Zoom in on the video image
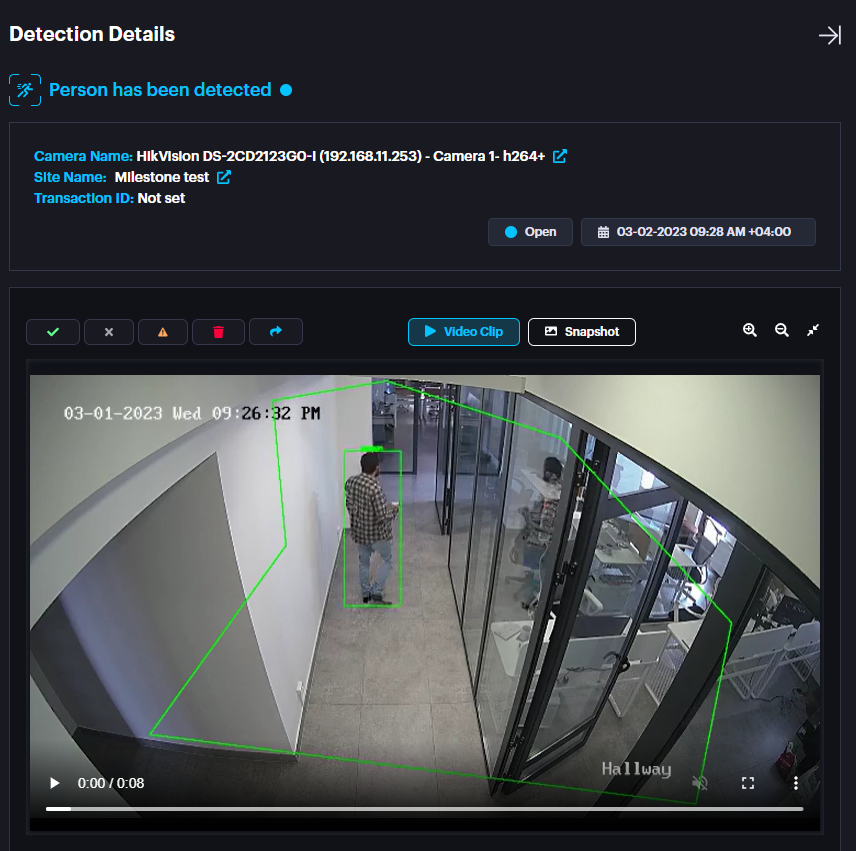Screen dimensions: 856x851 pos(750,330)
